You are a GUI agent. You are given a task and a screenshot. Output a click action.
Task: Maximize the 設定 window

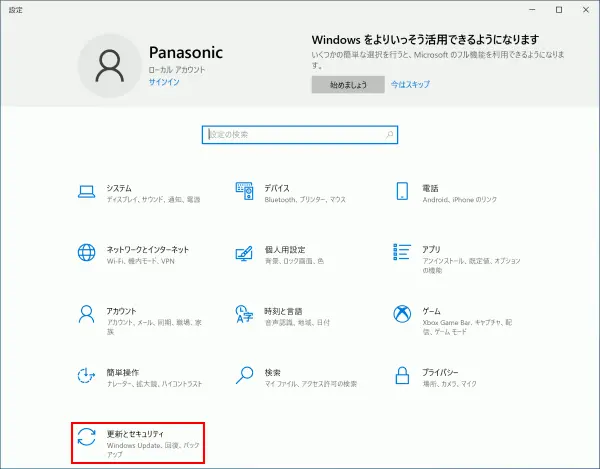tap(559, 10)
